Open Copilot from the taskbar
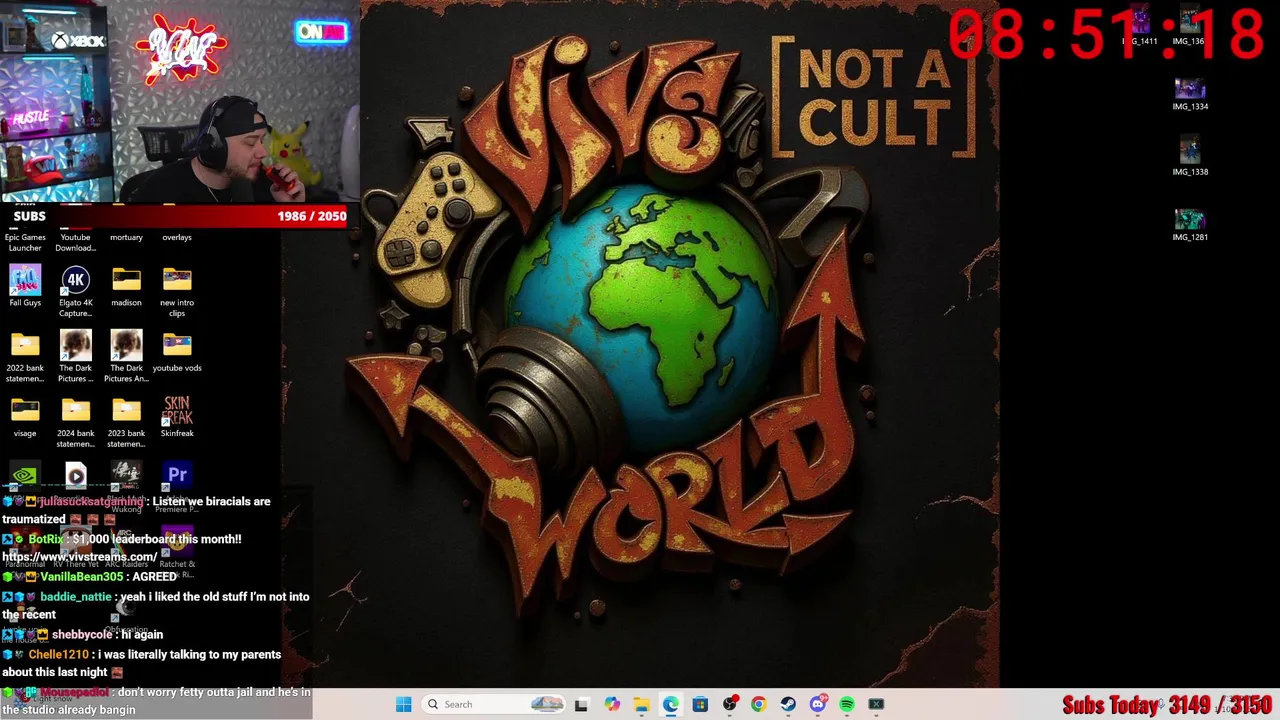The height and width of the screenshot is (720, 1280). [612, 704]
